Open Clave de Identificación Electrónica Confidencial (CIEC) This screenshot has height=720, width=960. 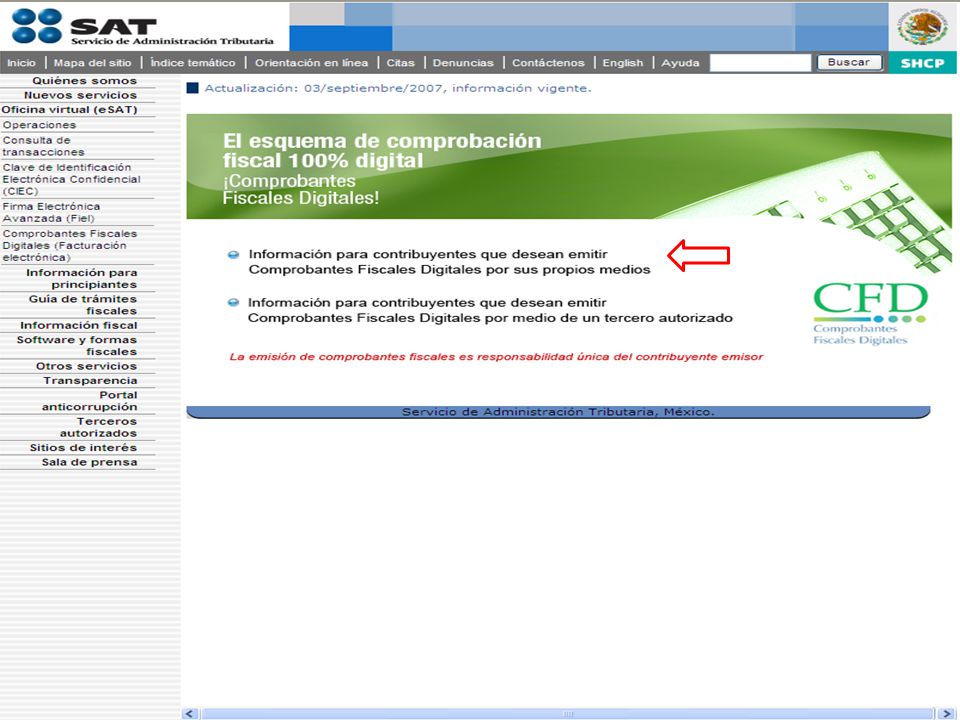72,179
